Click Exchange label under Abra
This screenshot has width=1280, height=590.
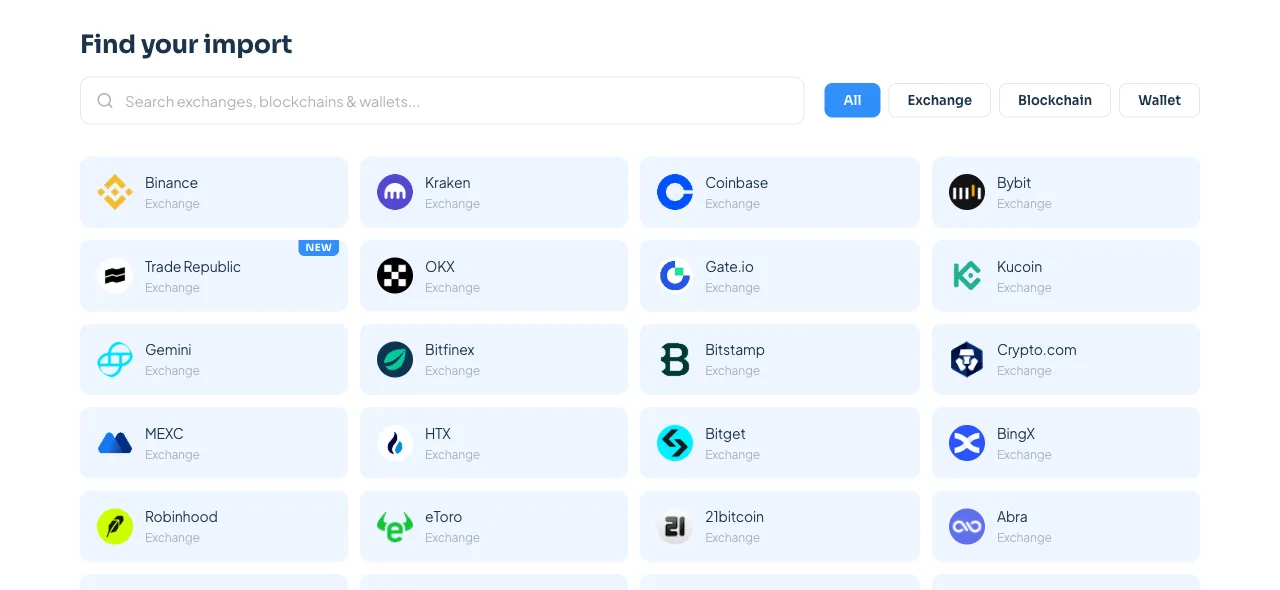click(1024, 538)
